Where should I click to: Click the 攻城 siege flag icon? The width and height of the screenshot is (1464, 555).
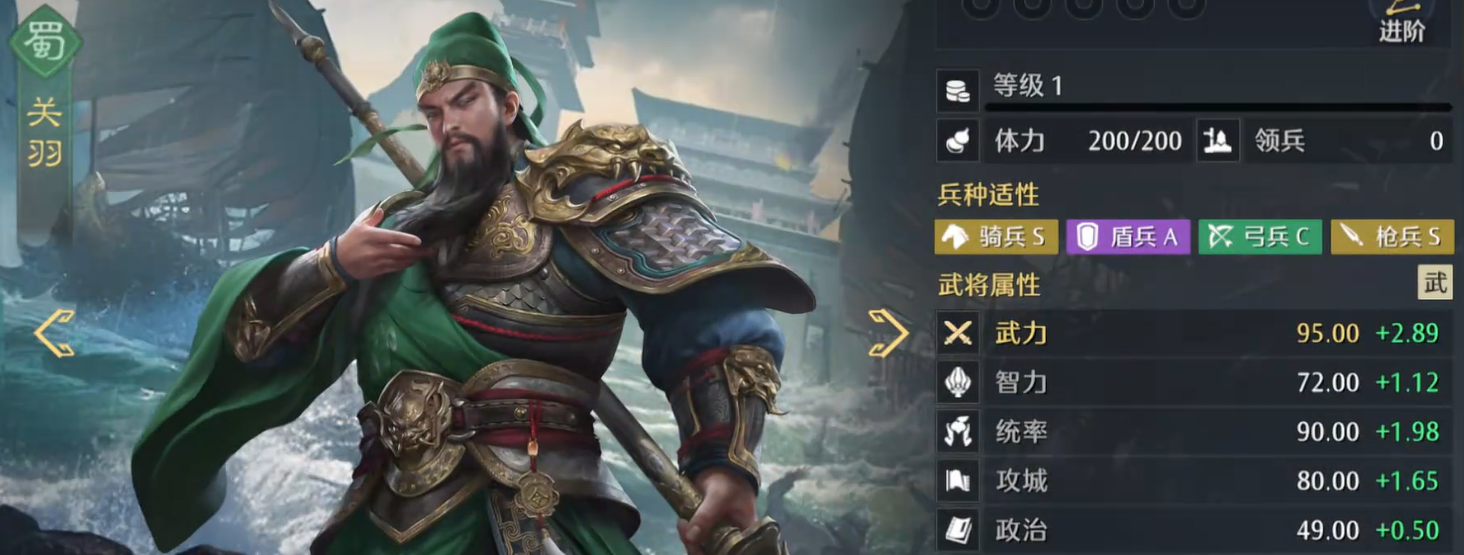pos(958,480)
